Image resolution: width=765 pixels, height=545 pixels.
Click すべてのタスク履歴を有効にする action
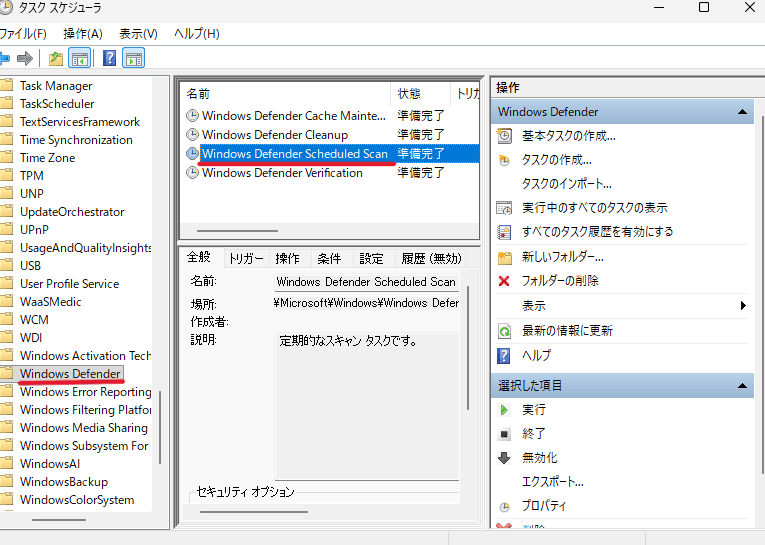(x=598, y=232)
